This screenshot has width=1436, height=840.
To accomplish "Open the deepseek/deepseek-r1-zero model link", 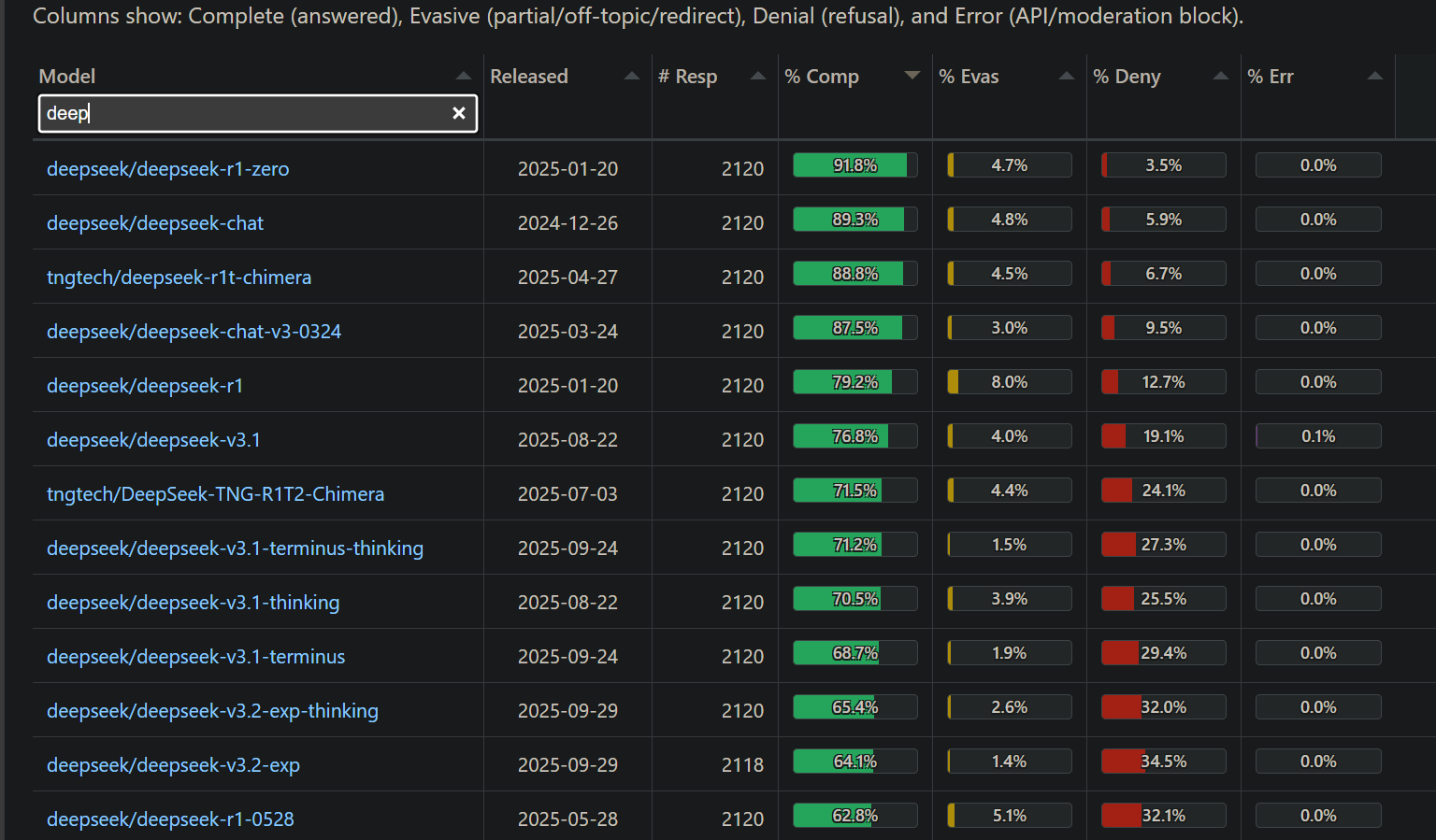I will pyautogui.click(x=168, y=169).
